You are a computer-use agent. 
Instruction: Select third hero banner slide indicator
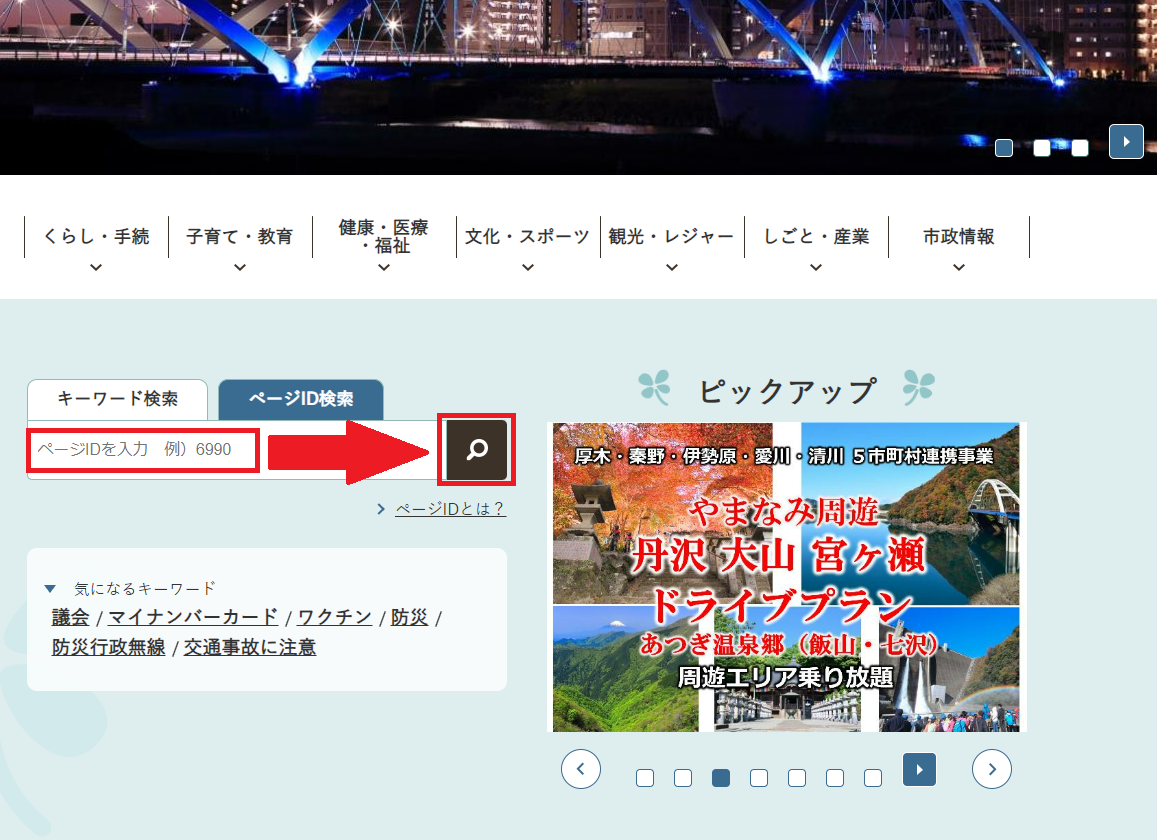tap(1080, 148)
